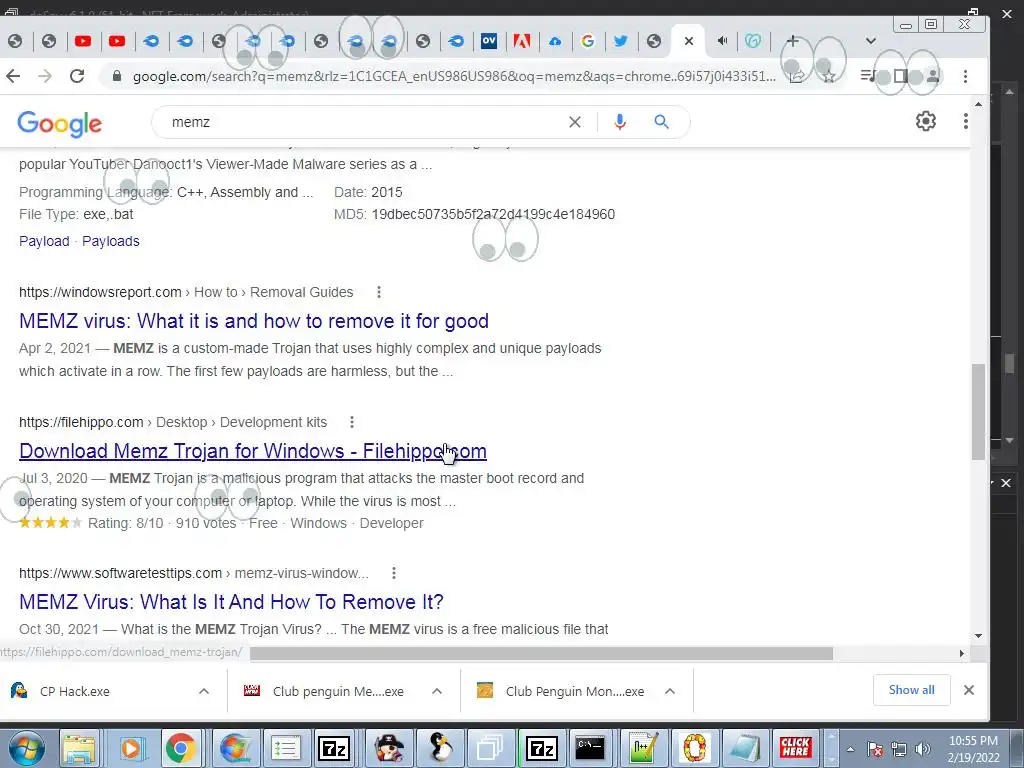The height and width of the screenshot is (768, 1024).
Task: Open the vertical dots beside Google settings gear
Action: coord(966,121)
